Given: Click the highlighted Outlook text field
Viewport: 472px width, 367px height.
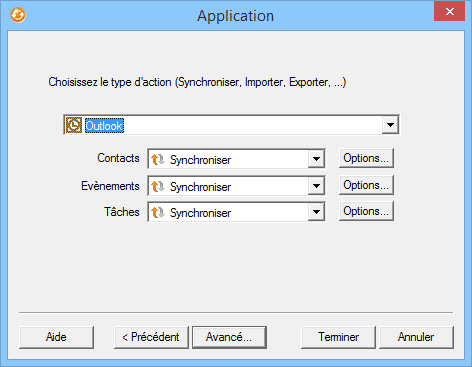Looking at the screenshot, I should (104, 126).
